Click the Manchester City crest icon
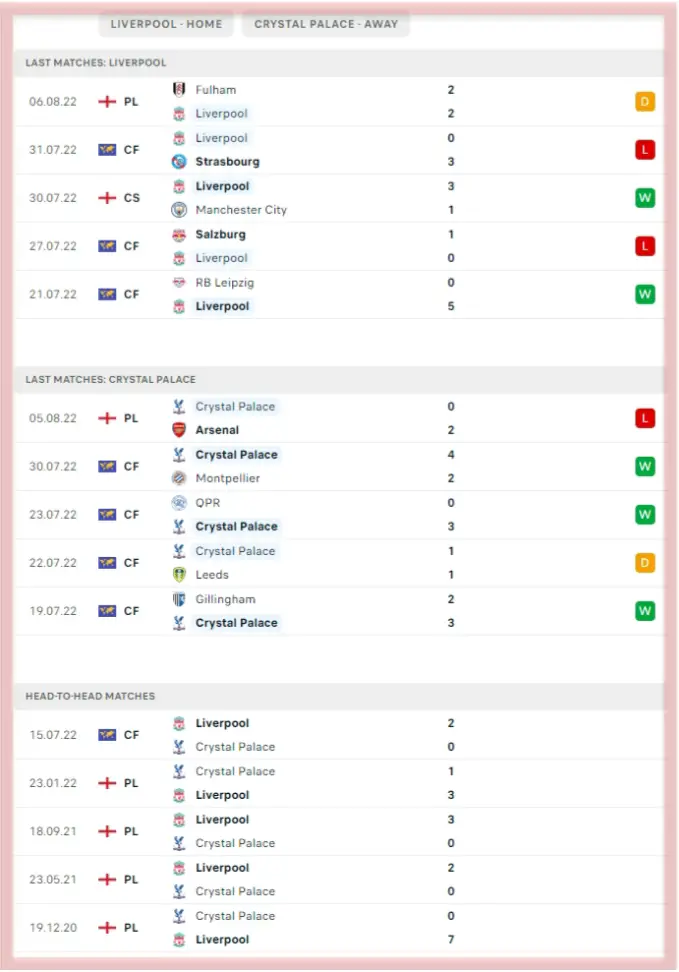The image size is (679, 972). 179,210
